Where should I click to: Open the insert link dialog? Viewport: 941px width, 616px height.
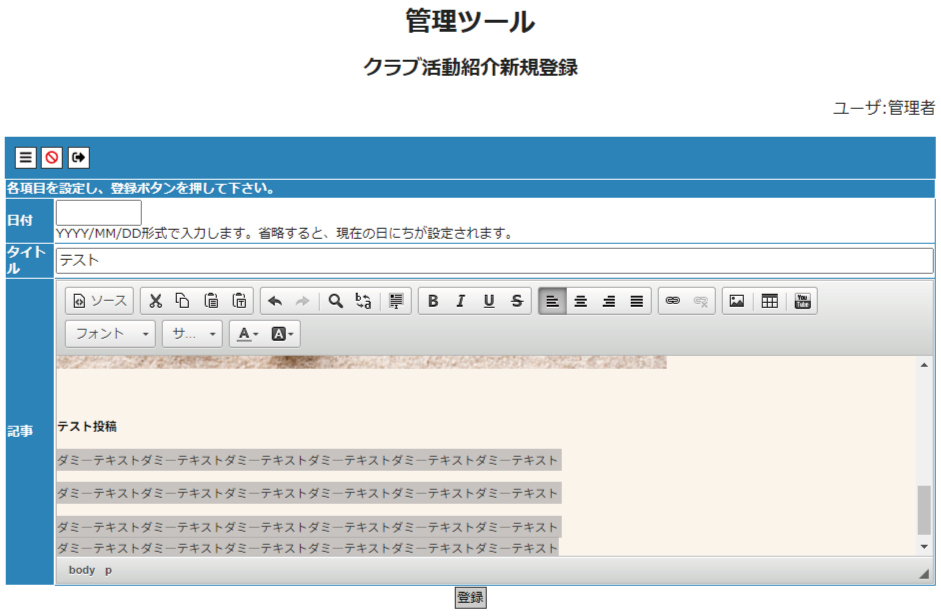point(673,301)
